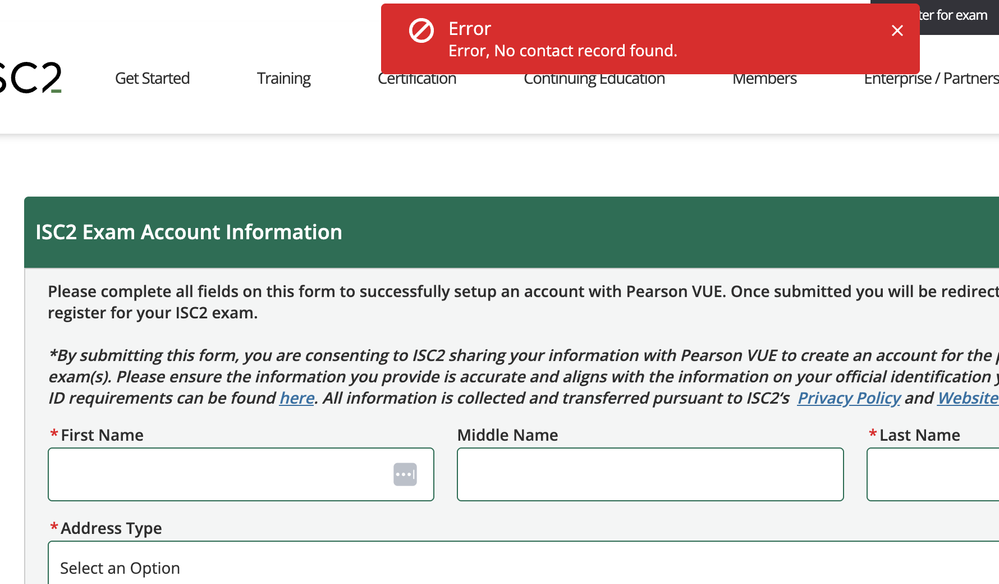Follow the Website link after Privacy Policy
This screenshot has width=999, height=584.
[x=967, y=398]
